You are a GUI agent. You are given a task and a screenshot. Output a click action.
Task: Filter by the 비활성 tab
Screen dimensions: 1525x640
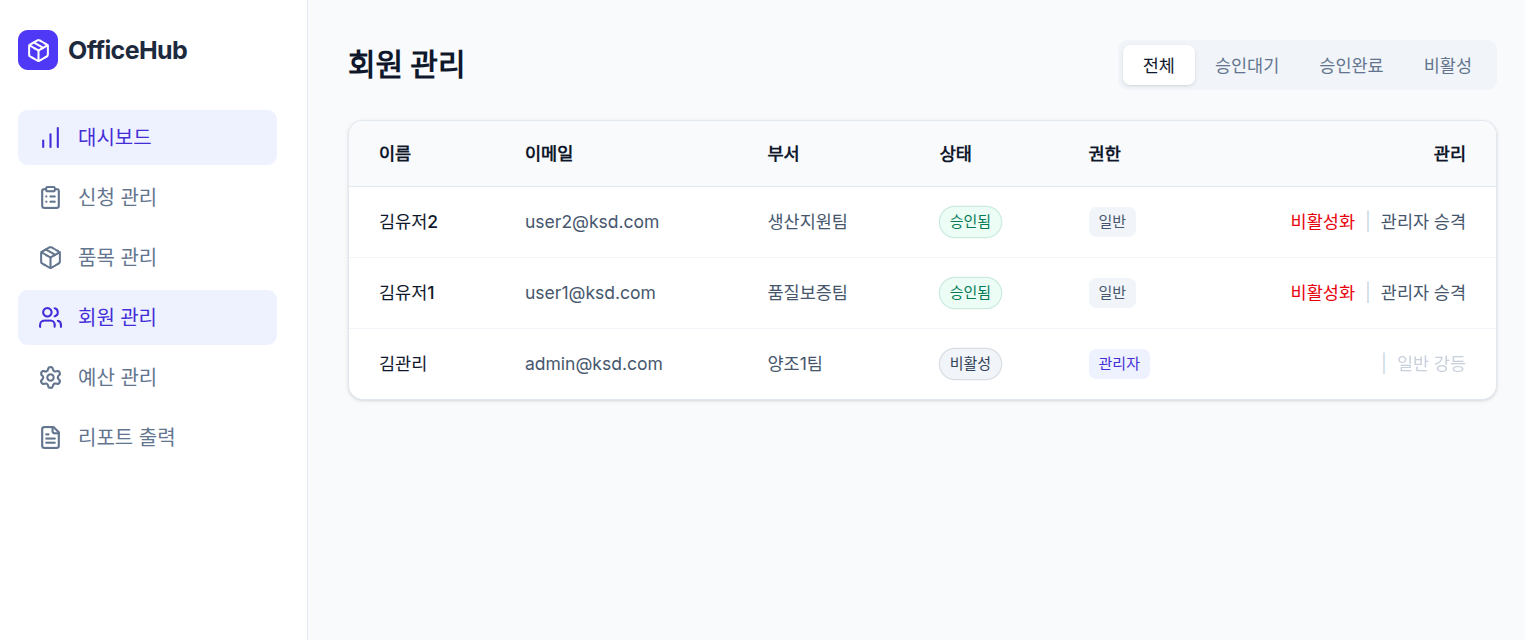(1448, 65)
